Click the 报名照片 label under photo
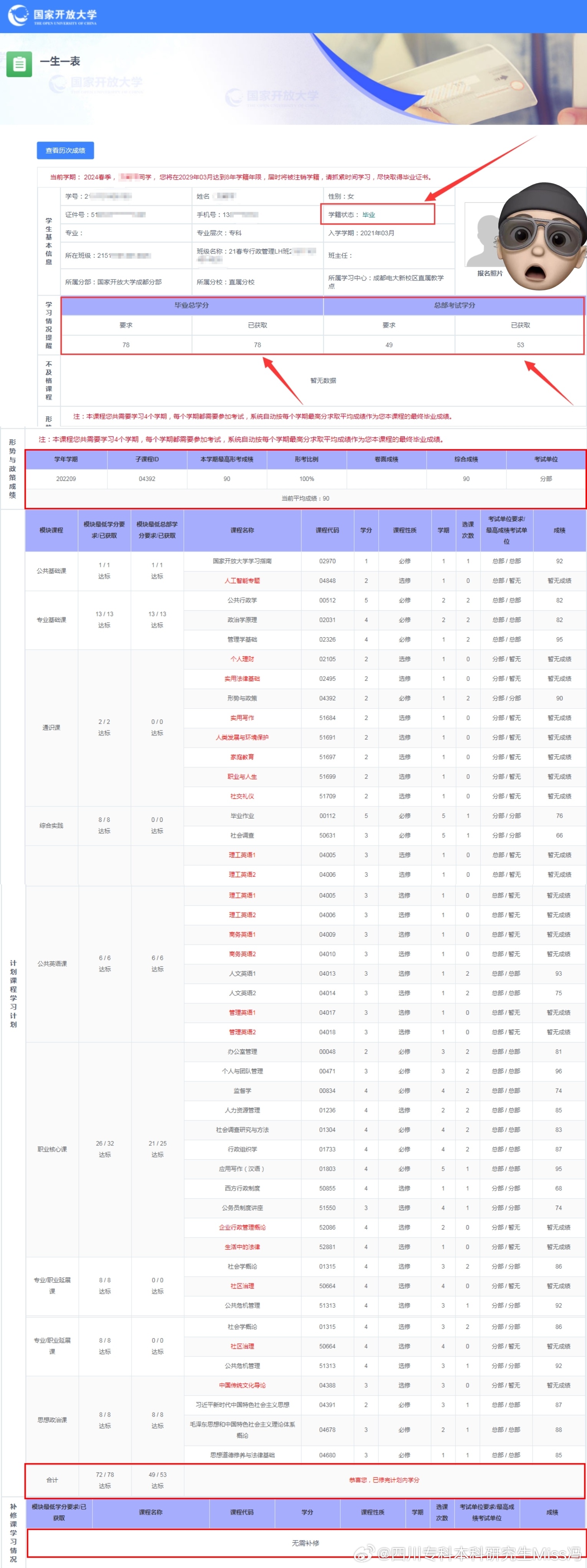587x1568 pixels. coord(490,274)
